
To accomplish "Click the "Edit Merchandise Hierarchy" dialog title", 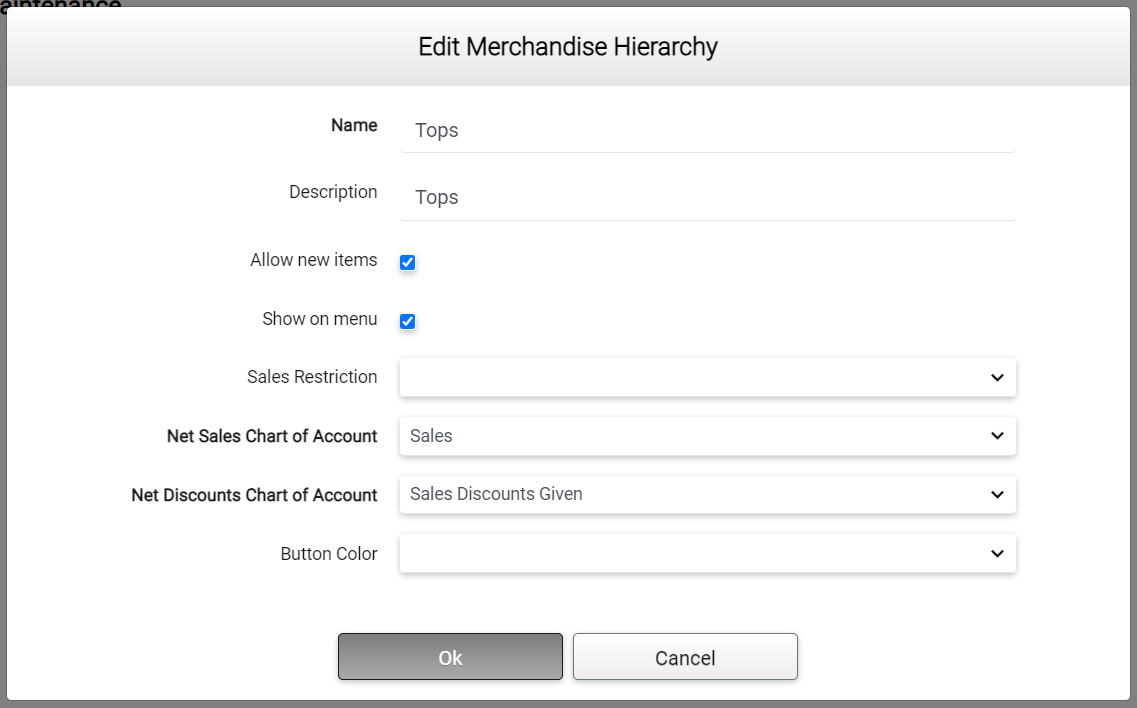I will pyautogui.click(x=568, y=47).
